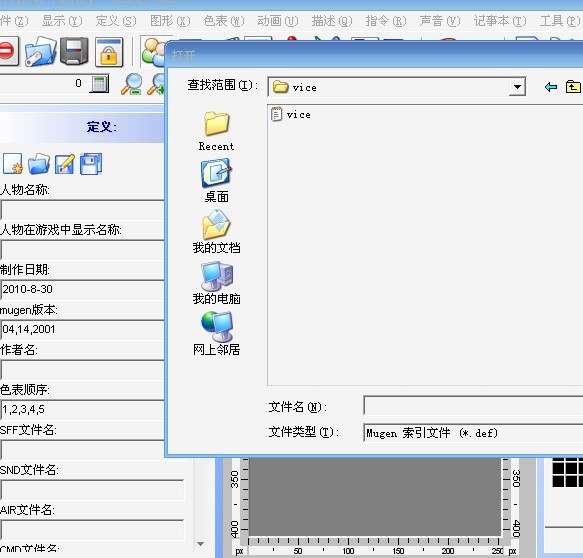
Task: Open the calculator icon beside value 0
Action: (x=99, y=84)
